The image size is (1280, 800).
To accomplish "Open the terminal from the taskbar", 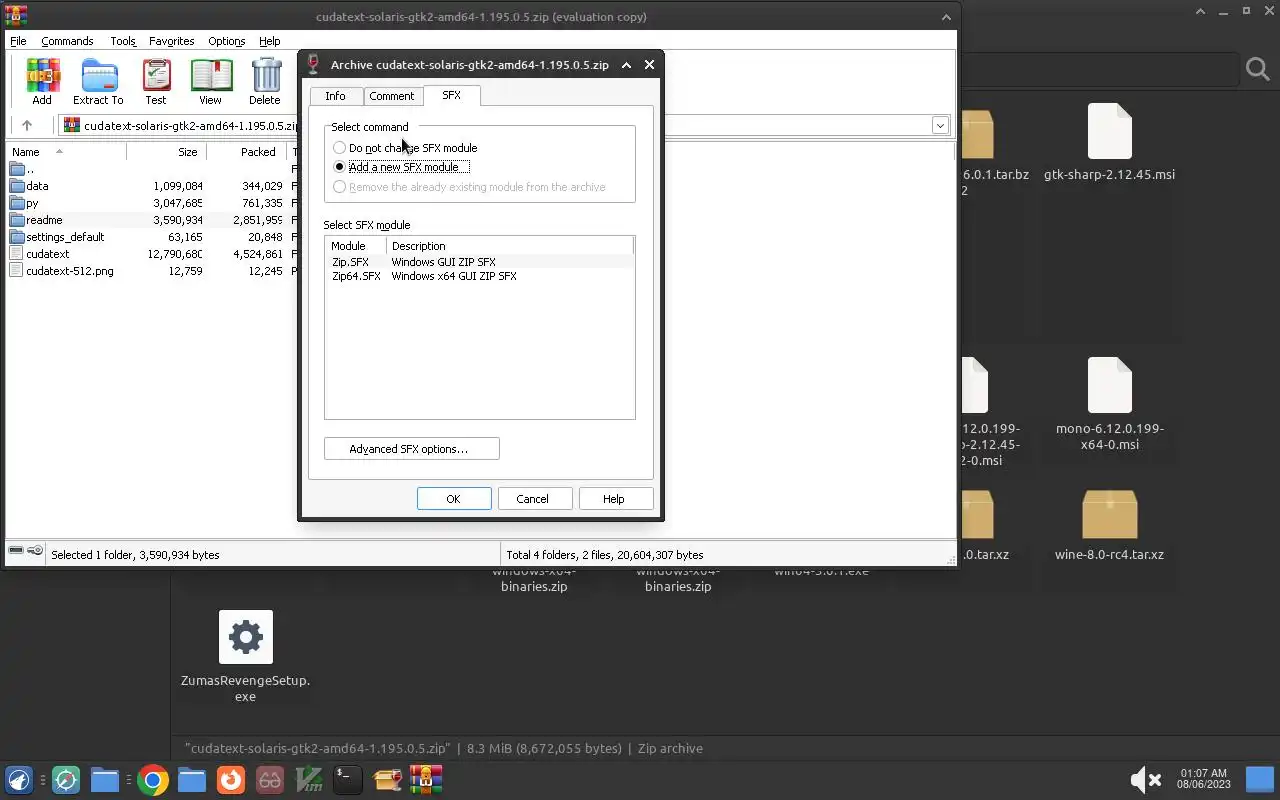I will point(347,780).
